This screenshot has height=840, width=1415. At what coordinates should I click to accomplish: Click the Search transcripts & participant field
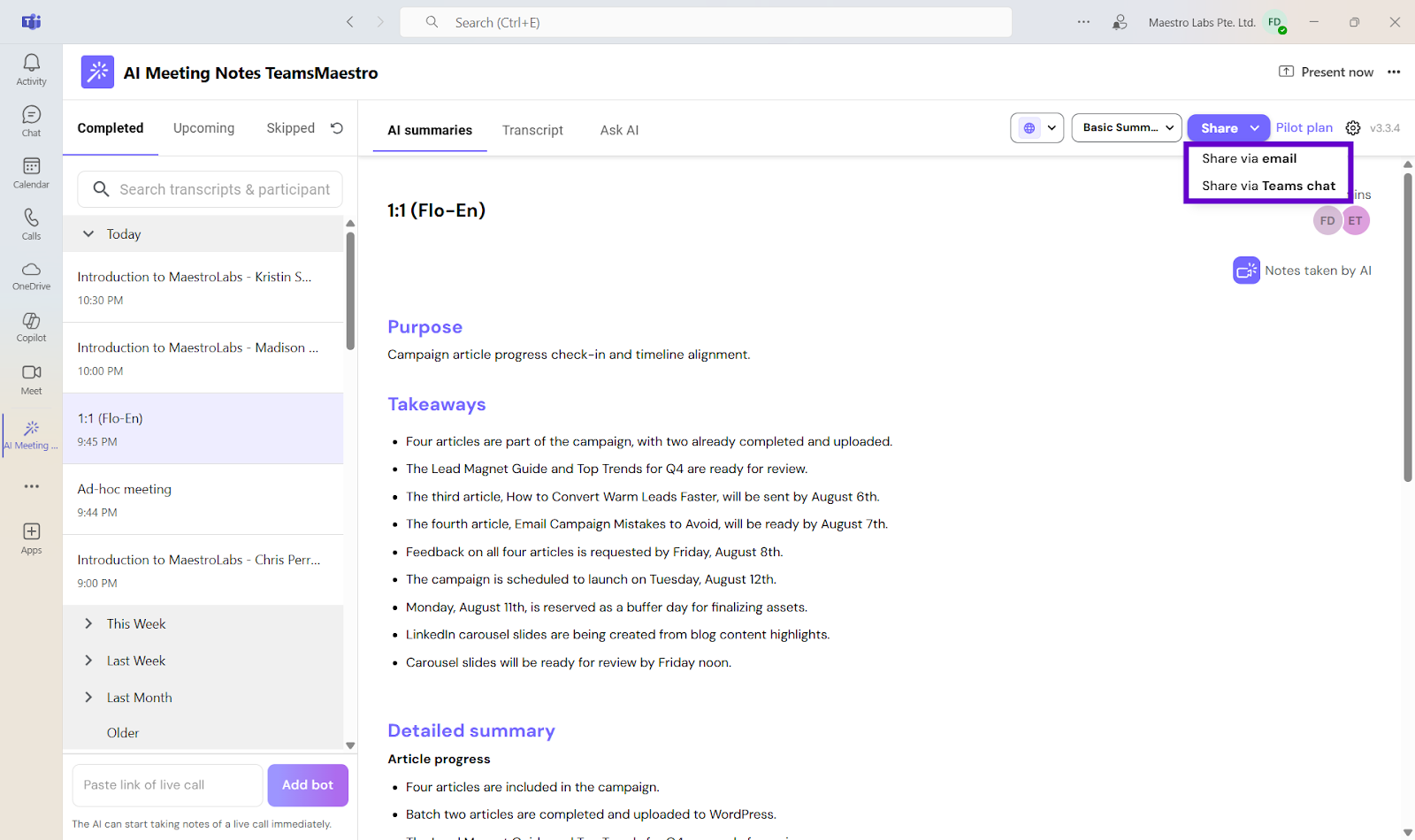tap(210, 189)
